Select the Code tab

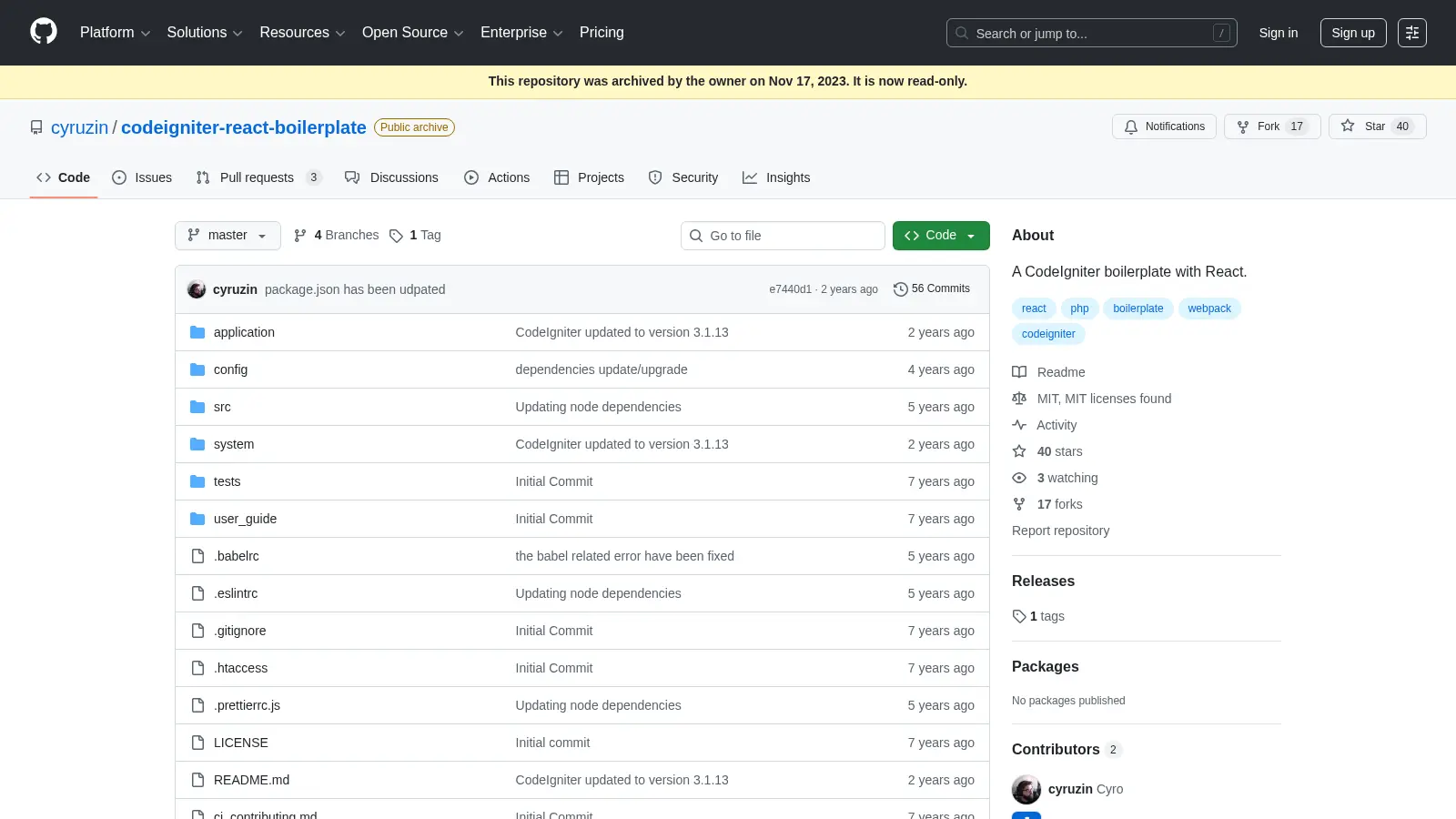(x=64, y=177)
